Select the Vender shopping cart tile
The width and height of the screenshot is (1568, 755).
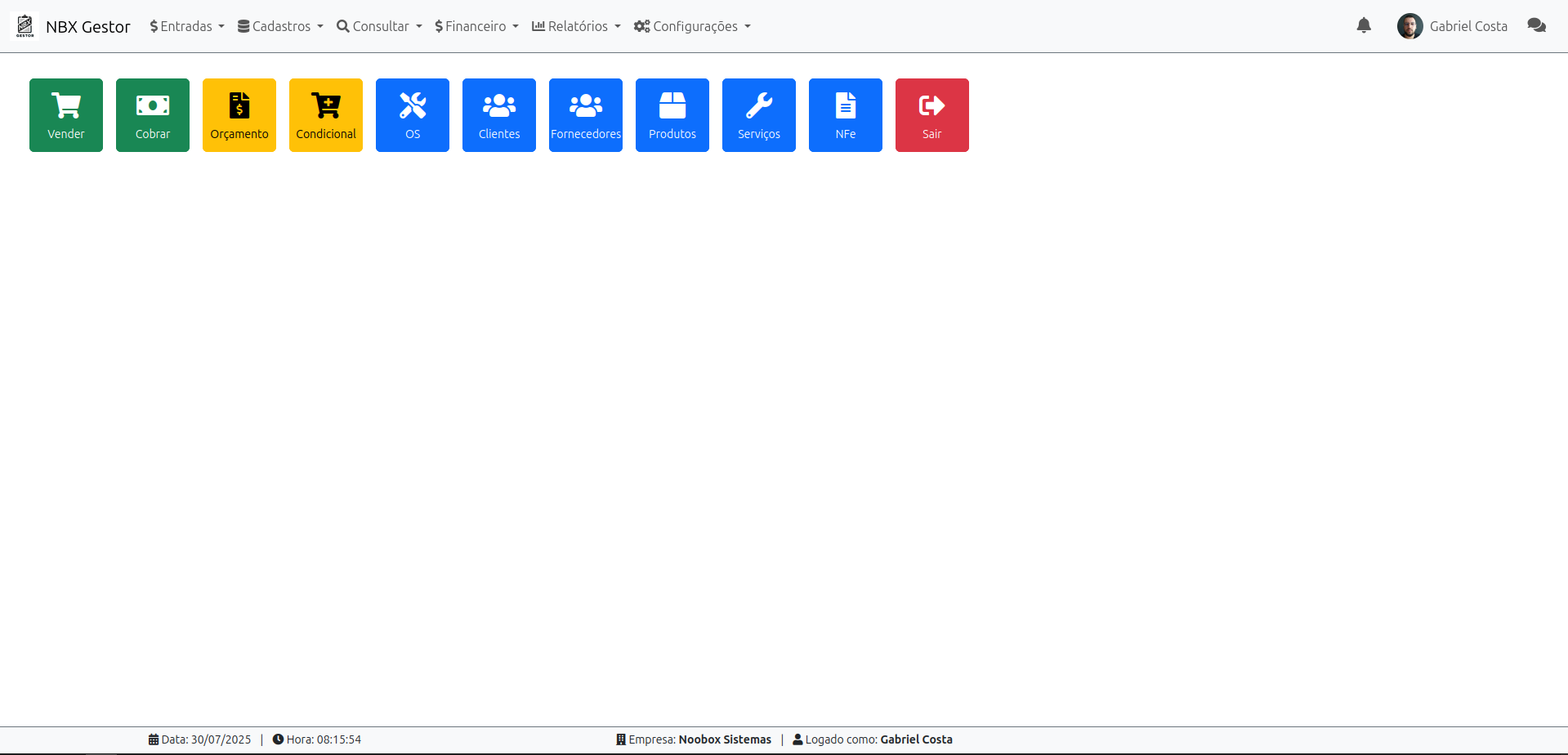coord(65,114)
